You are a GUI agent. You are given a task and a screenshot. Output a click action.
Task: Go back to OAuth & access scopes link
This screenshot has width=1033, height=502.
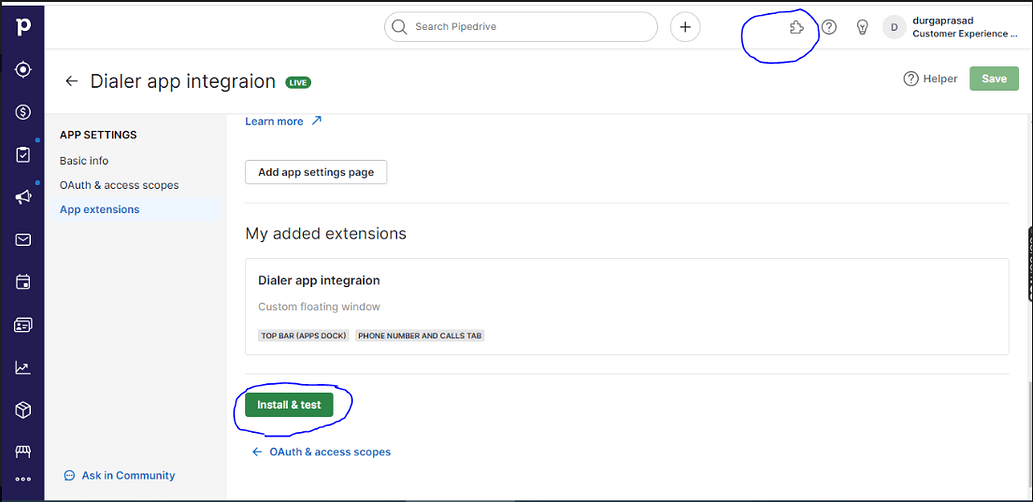coord(321,452)
